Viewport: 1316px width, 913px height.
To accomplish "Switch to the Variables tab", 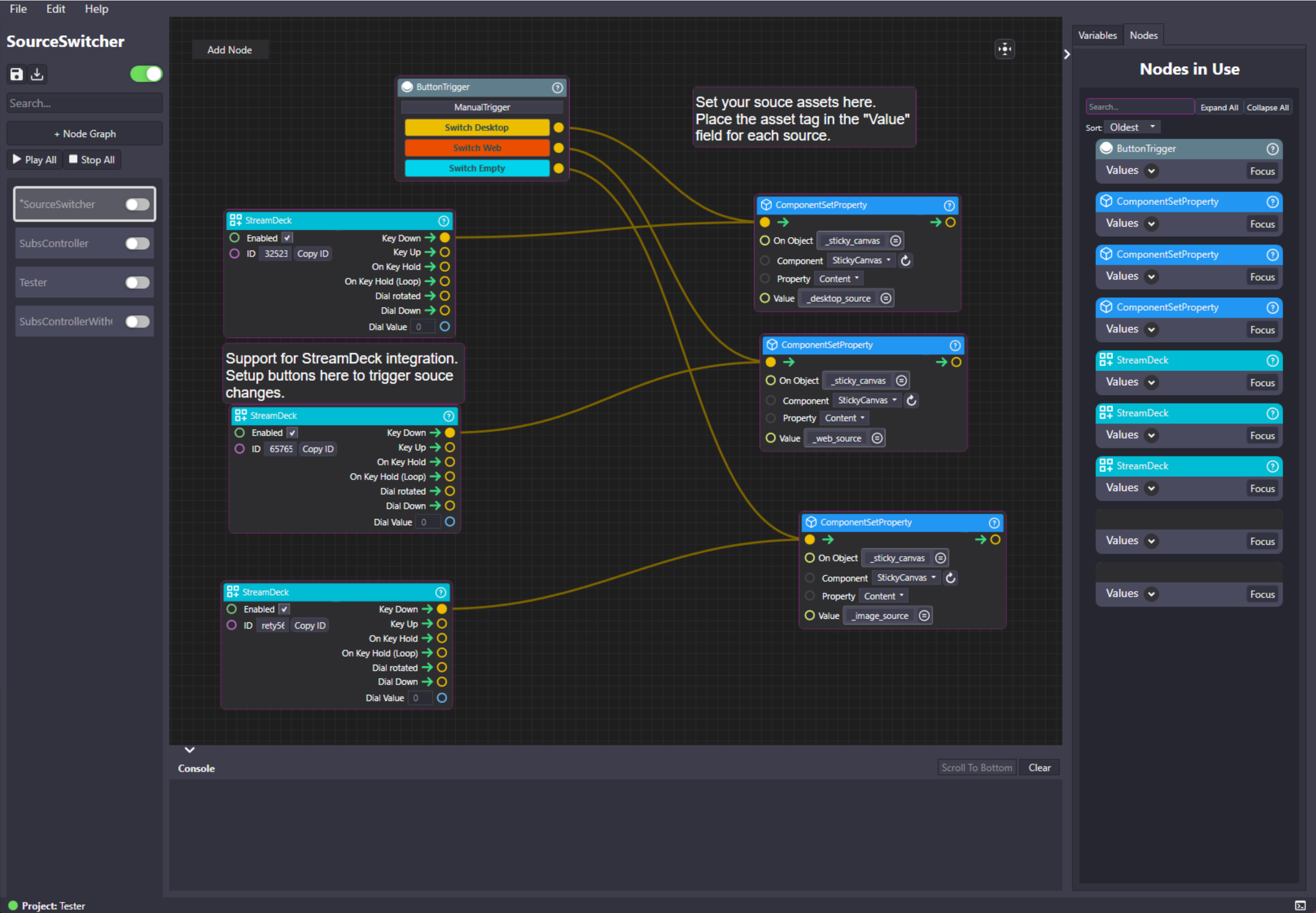I will tap(1097, 35).
